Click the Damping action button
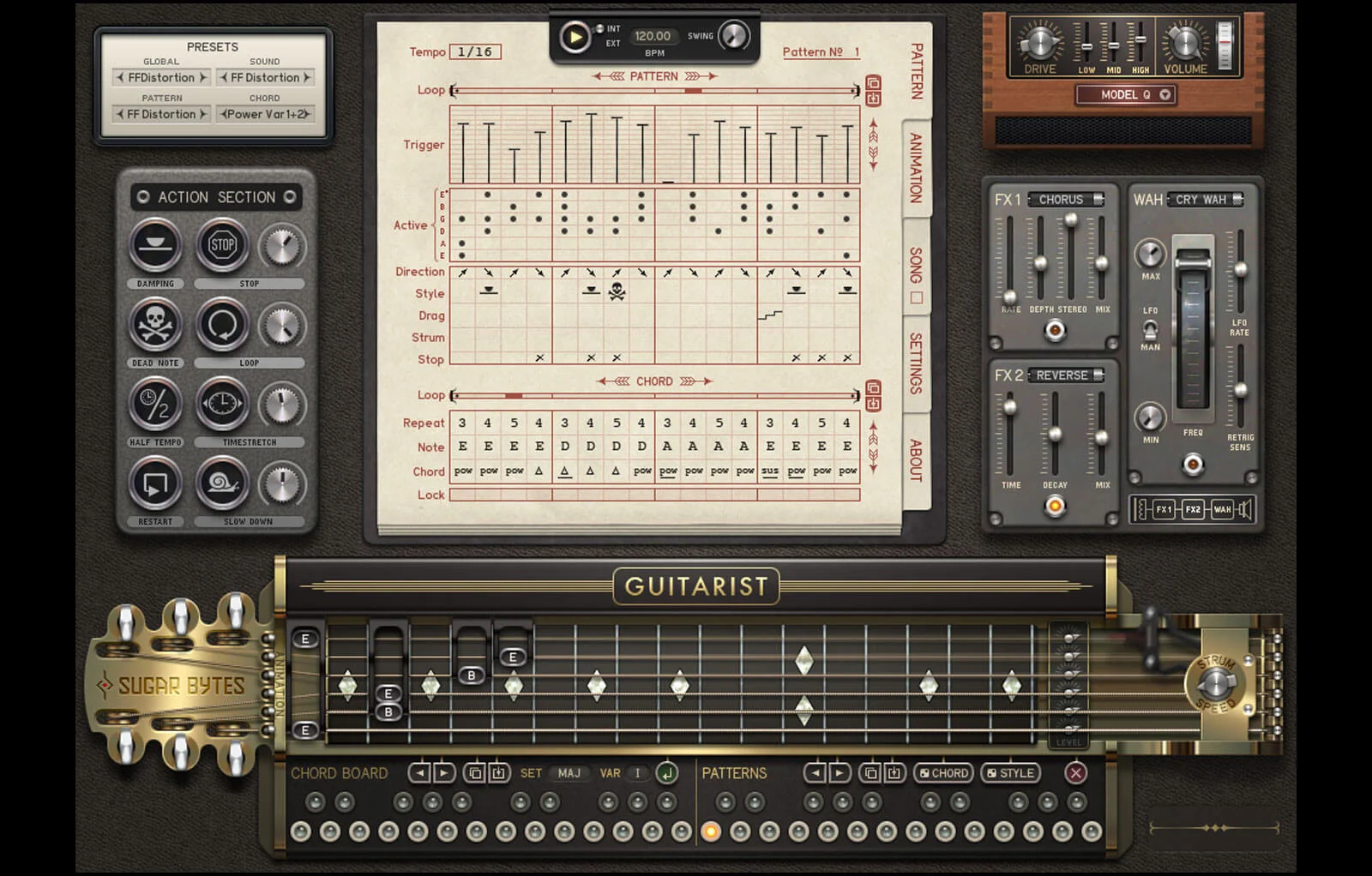 (155, 246)
